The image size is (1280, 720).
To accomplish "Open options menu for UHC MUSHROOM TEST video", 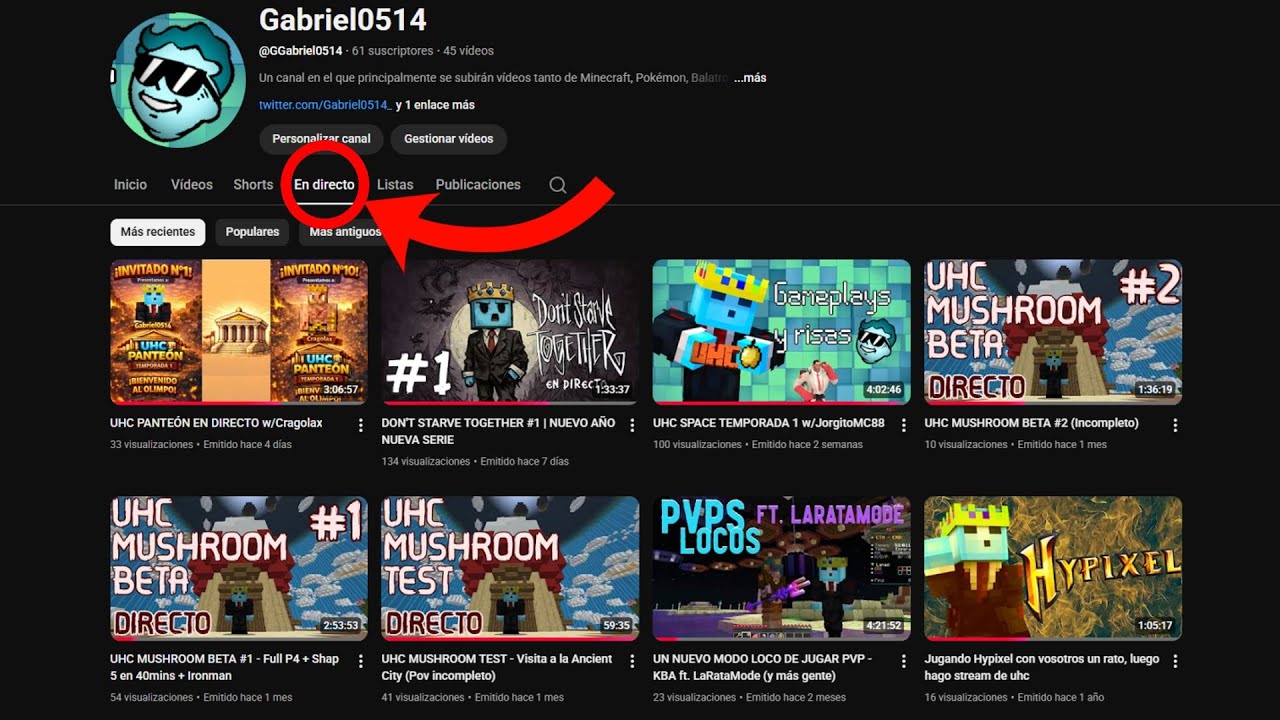I will click(632, 661).
